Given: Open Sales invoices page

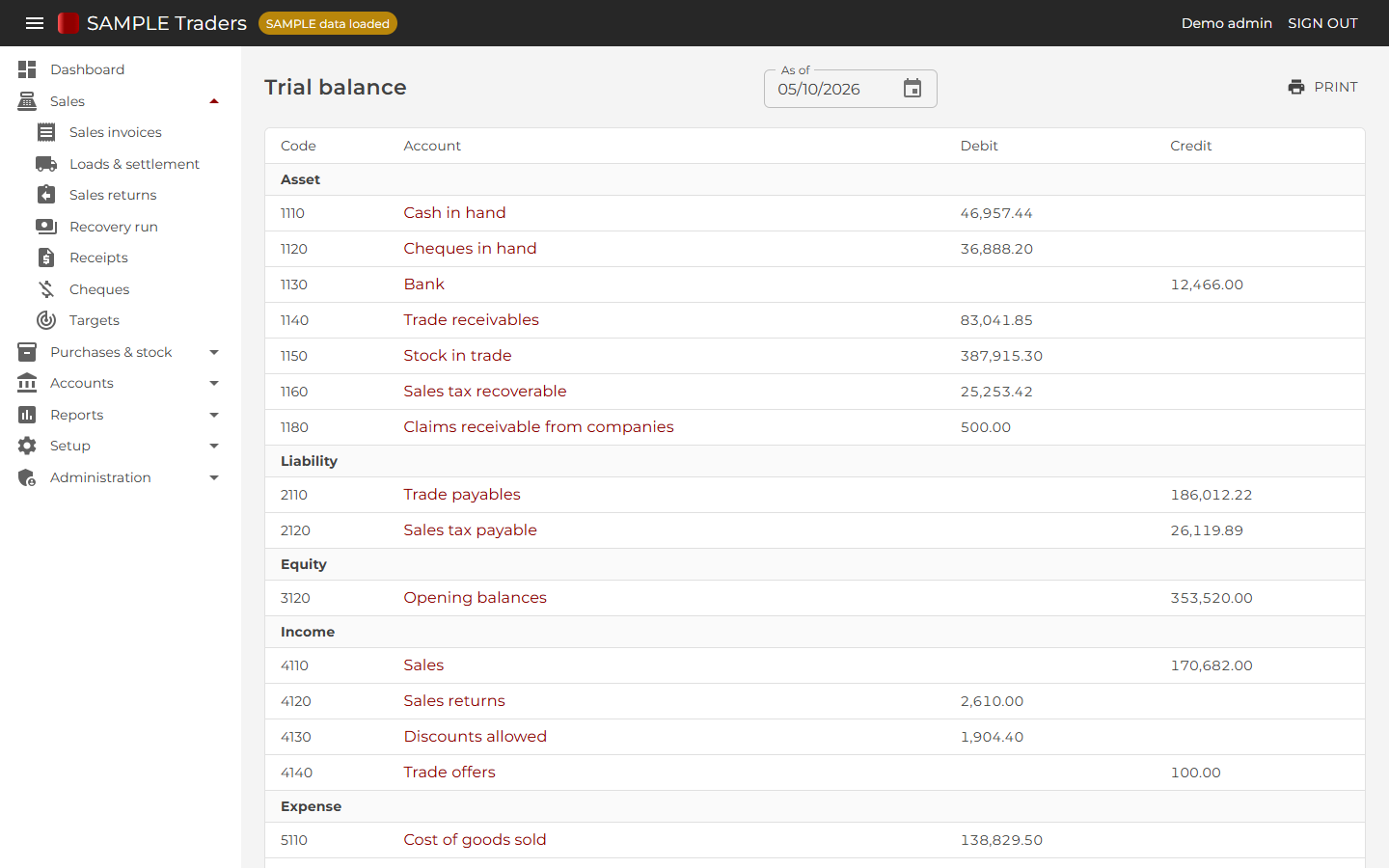Looking at the screenshot, I should point(116,132).
